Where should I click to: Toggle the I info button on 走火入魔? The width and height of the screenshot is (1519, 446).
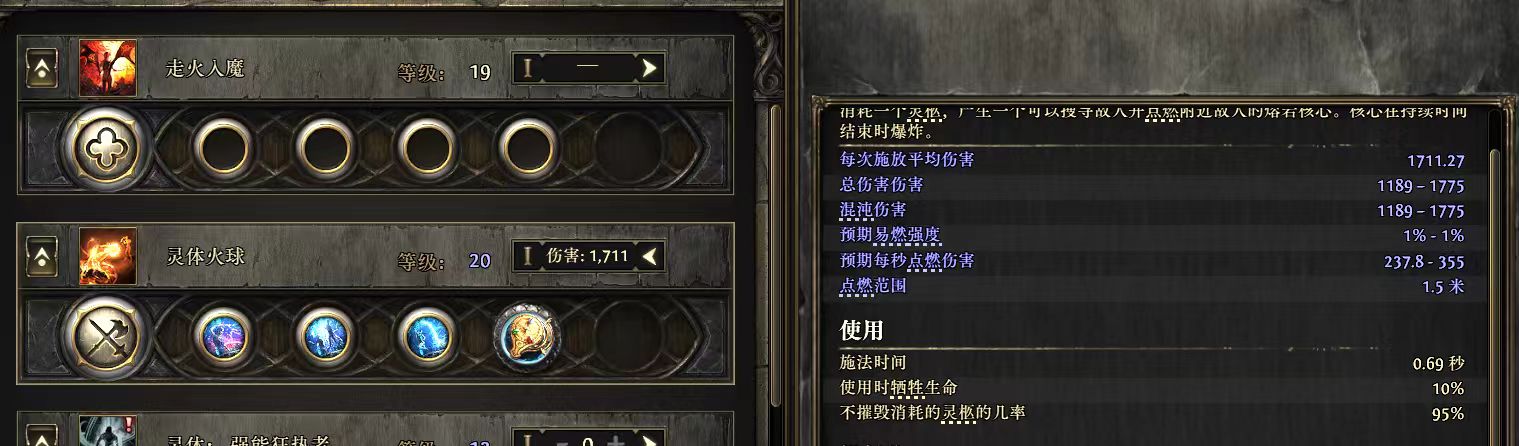point(528,68)
